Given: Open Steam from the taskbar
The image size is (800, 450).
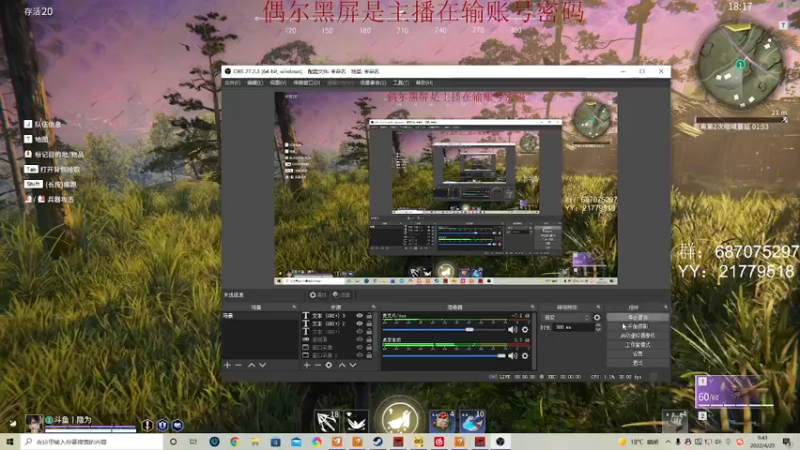Looking at the screenshot, I should click(378, 441).
